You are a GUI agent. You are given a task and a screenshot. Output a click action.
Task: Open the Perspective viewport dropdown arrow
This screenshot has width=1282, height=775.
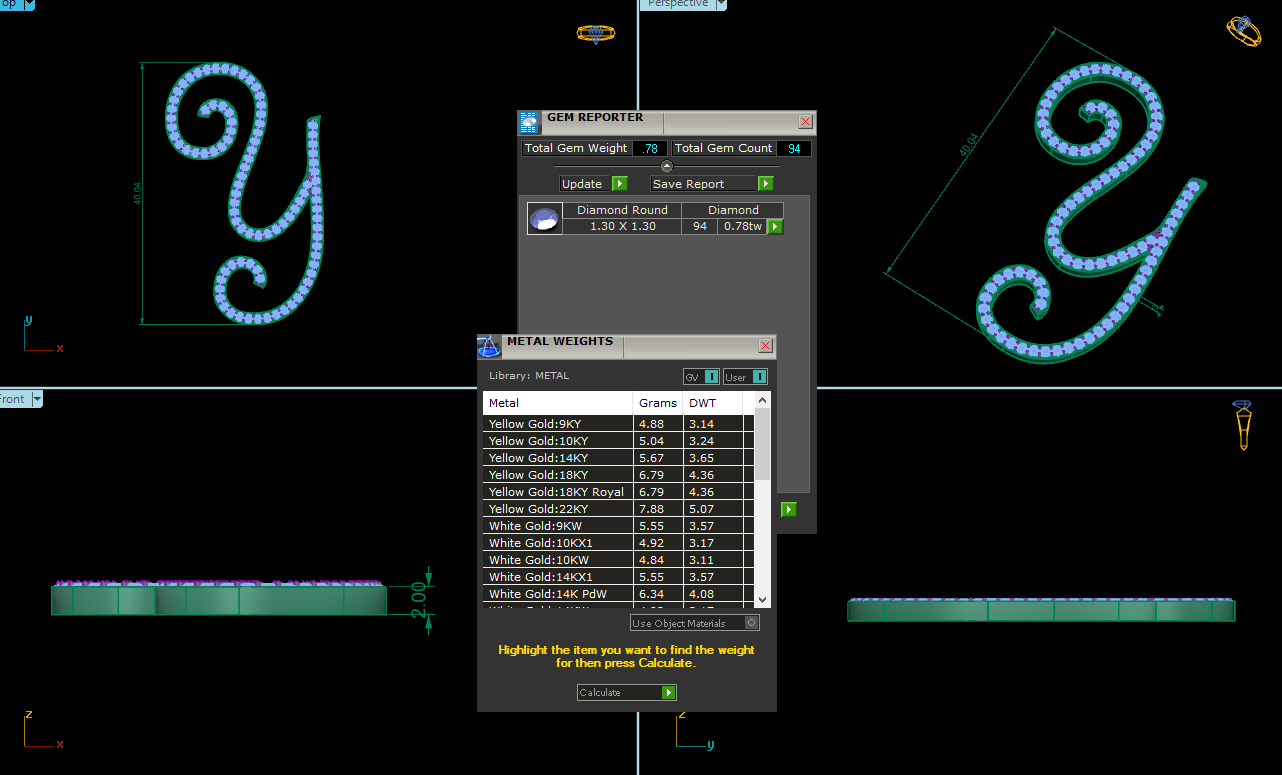coord(720,4)
